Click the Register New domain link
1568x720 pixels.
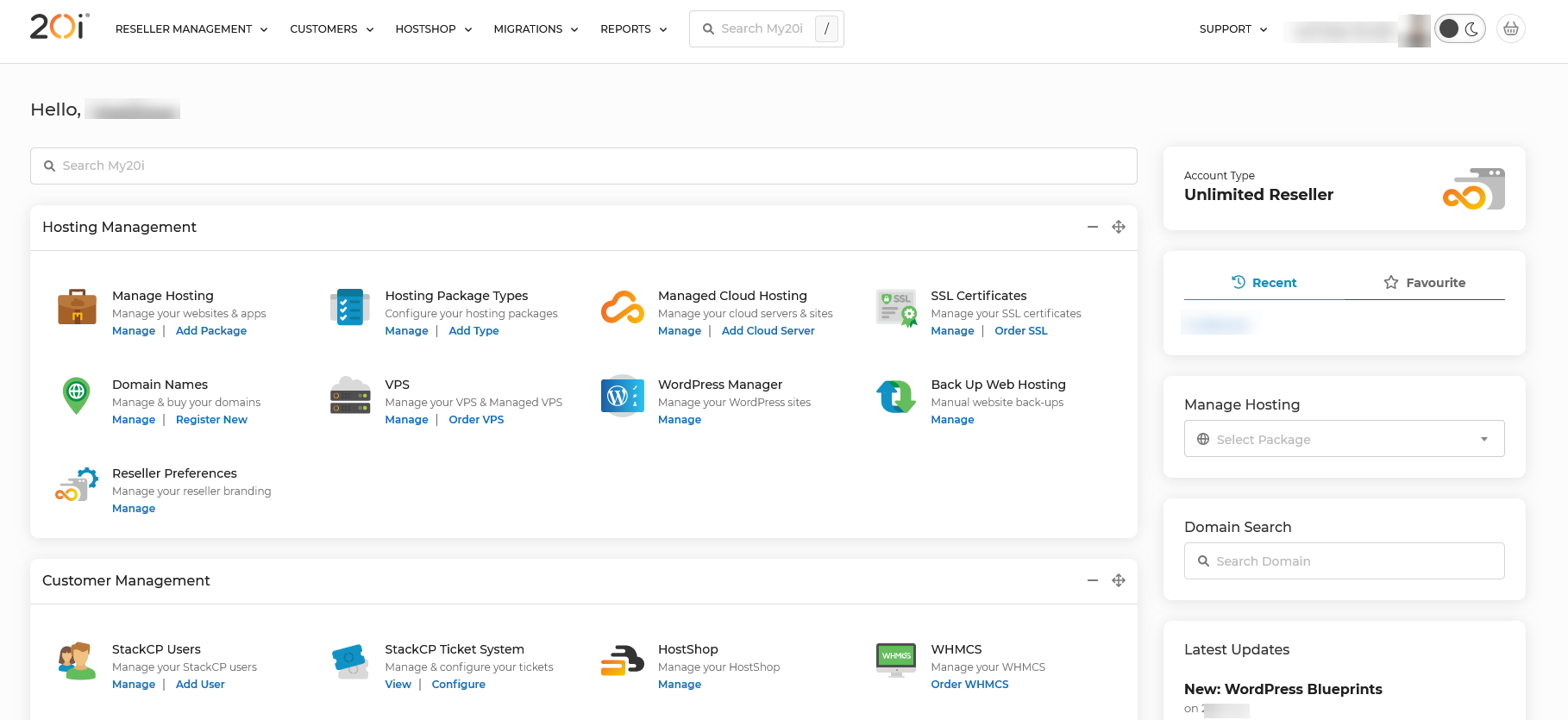[x=211, y=420]
